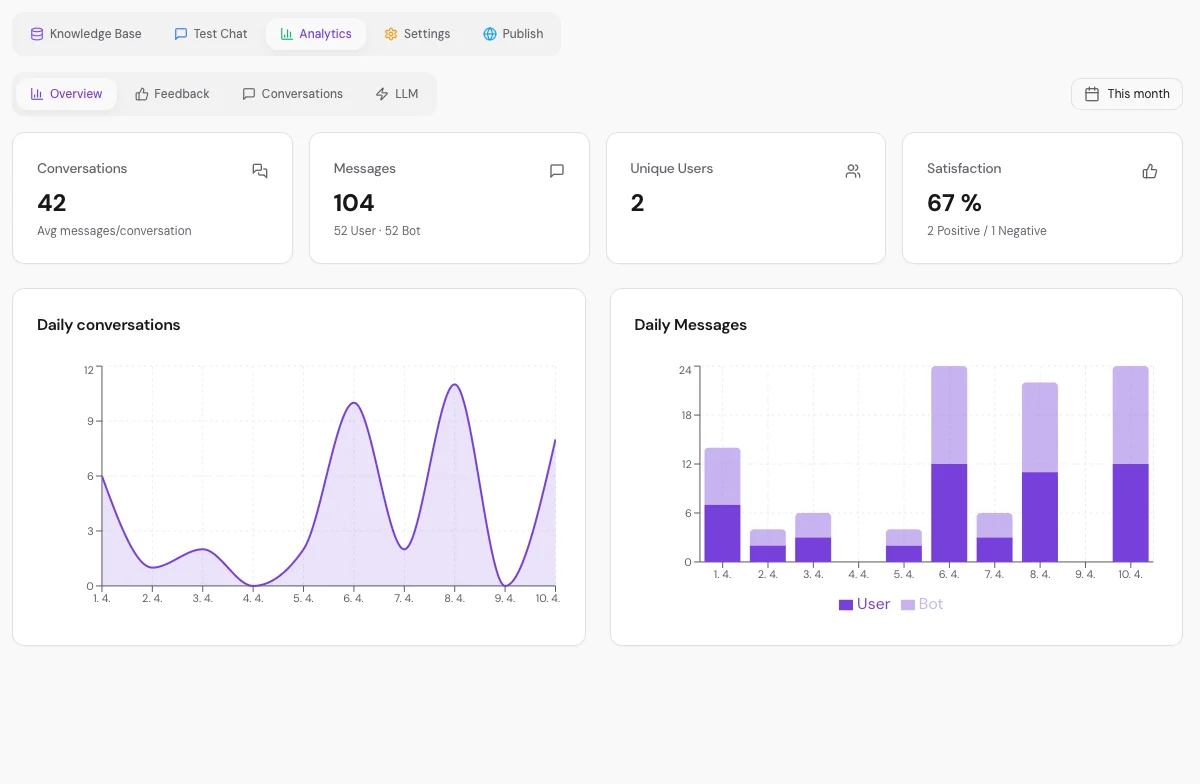Click the Overview chart icon
The width and height of the screenshot is (1200, 784).
[x=37, y=94]
